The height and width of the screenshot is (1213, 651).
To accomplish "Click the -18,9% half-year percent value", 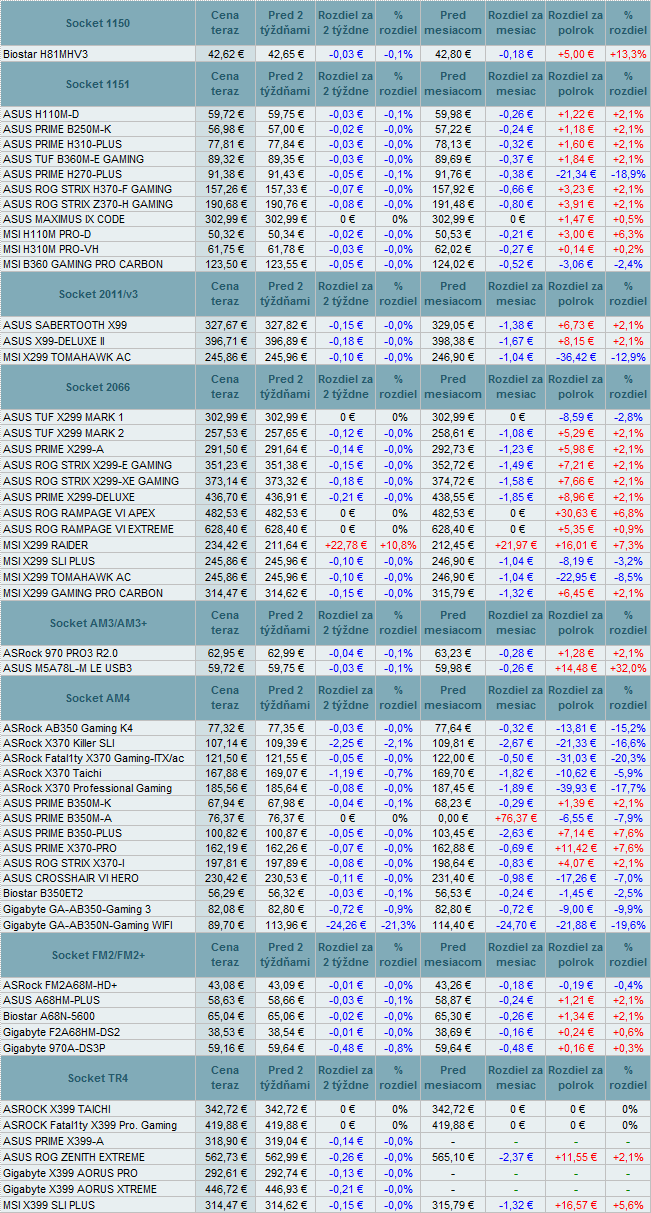I will [628, 174].
